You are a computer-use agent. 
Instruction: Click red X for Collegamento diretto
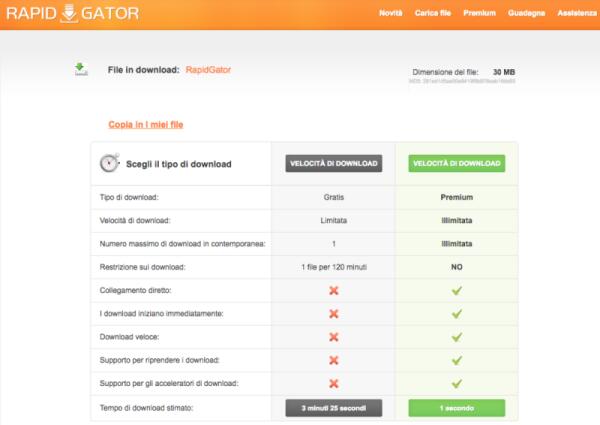[x=335, y=291]
